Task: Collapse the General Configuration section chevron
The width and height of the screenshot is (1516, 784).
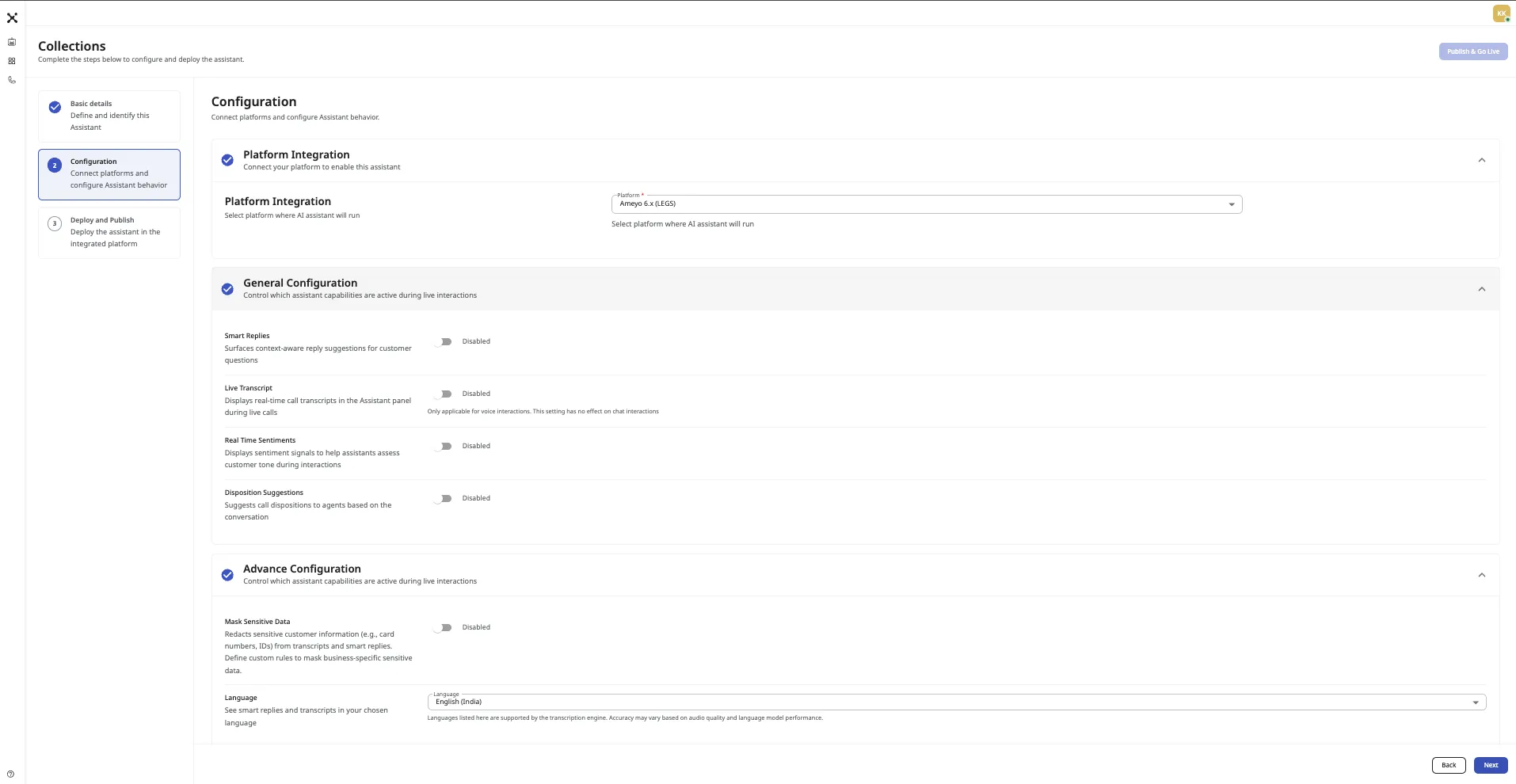Action: coord(1481,289)
